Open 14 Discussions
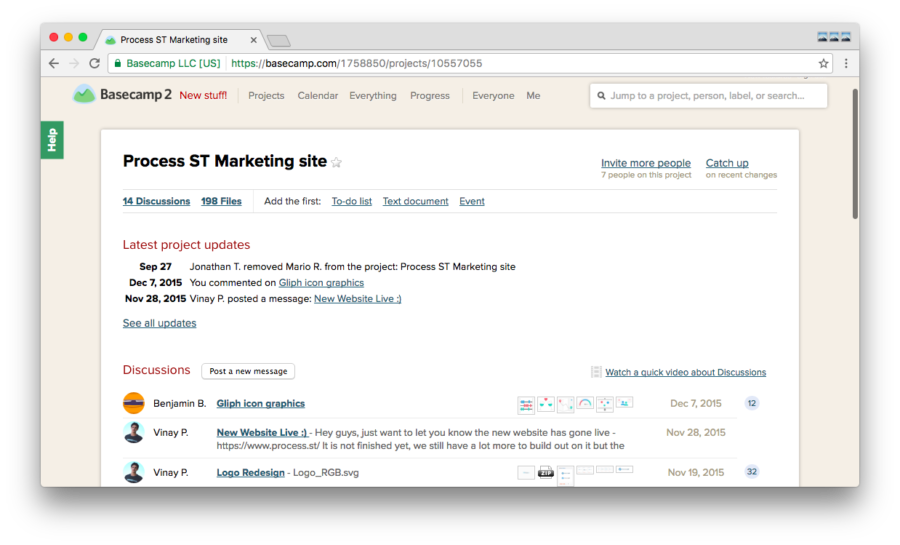This screenshot has width=900, height=545. [156, 201]
